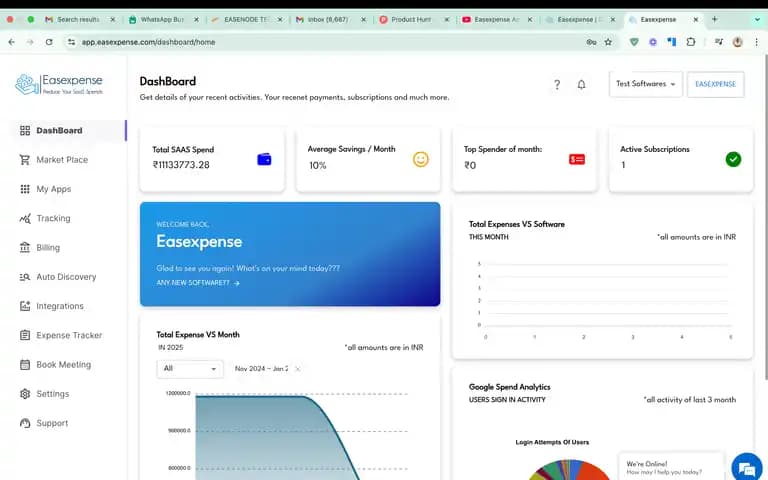Clear the date range with the X icon
768x480 pixels.
tap(297, 369)
